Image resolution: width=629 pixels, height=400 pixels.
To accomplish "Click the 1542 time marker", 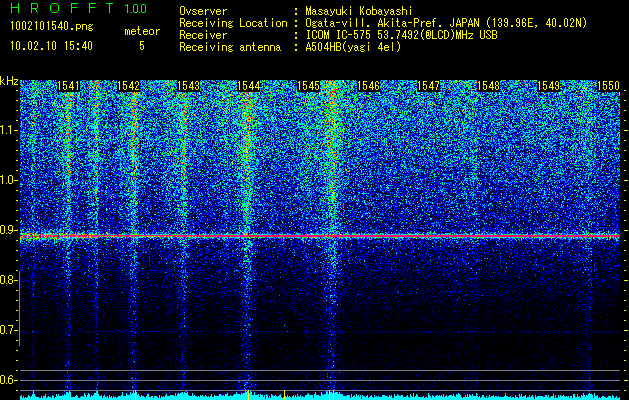I will 128,86.
